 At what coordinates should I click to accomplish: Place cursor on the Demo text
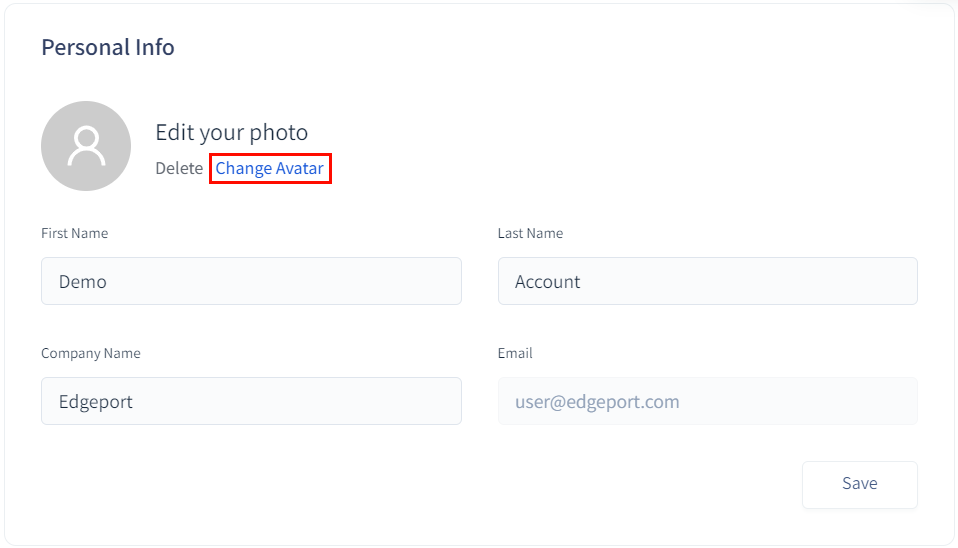point(83,282)
